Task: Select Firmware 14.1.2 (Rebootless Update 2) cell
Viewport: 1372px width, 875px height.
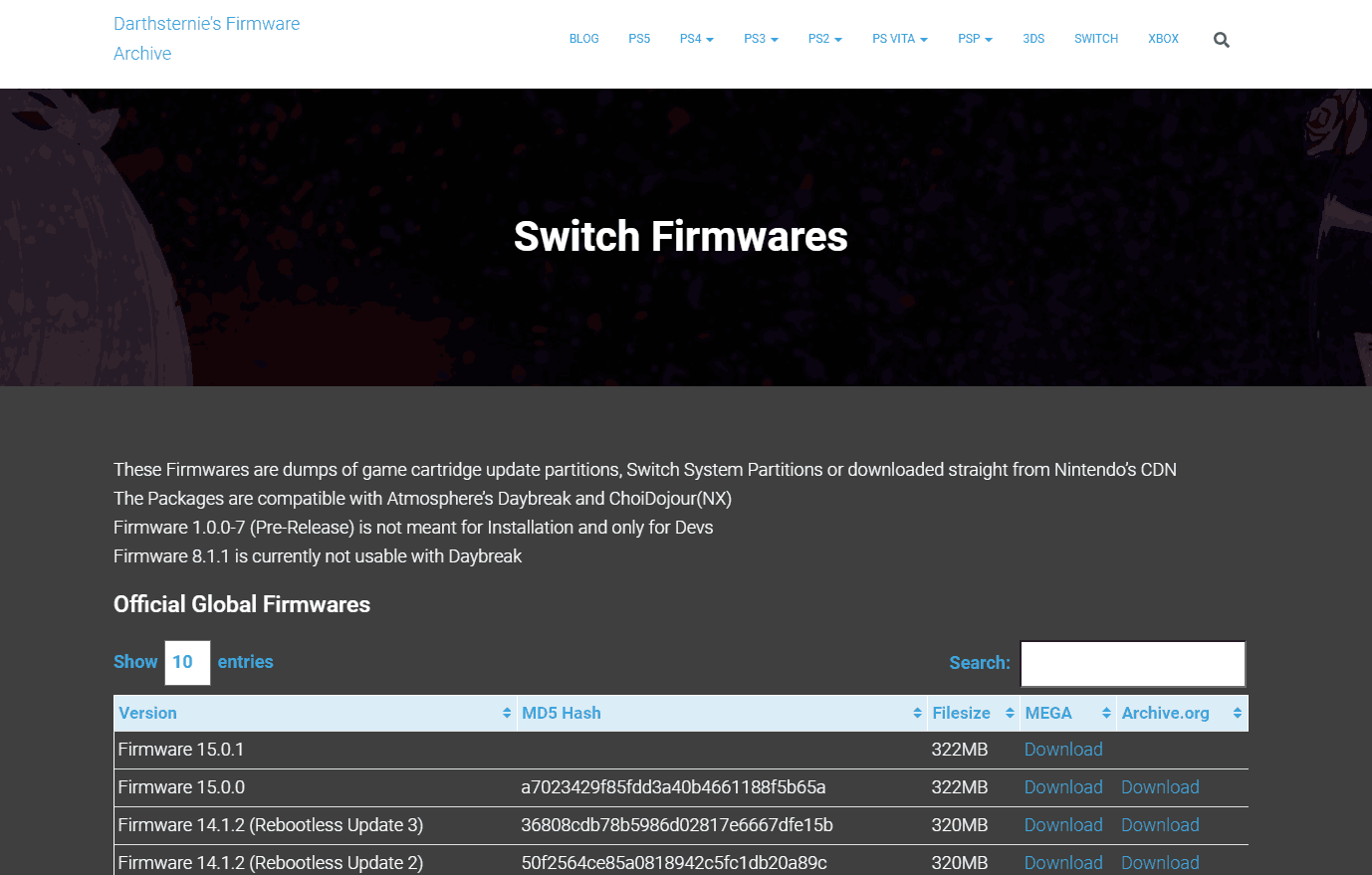Action: coord(316,862)
